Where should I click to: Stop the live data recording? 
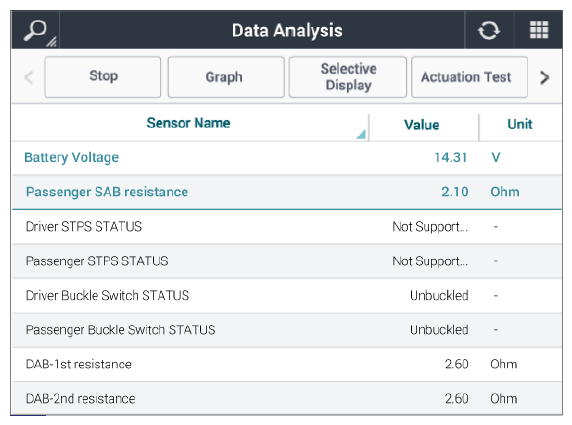(103, 77)
